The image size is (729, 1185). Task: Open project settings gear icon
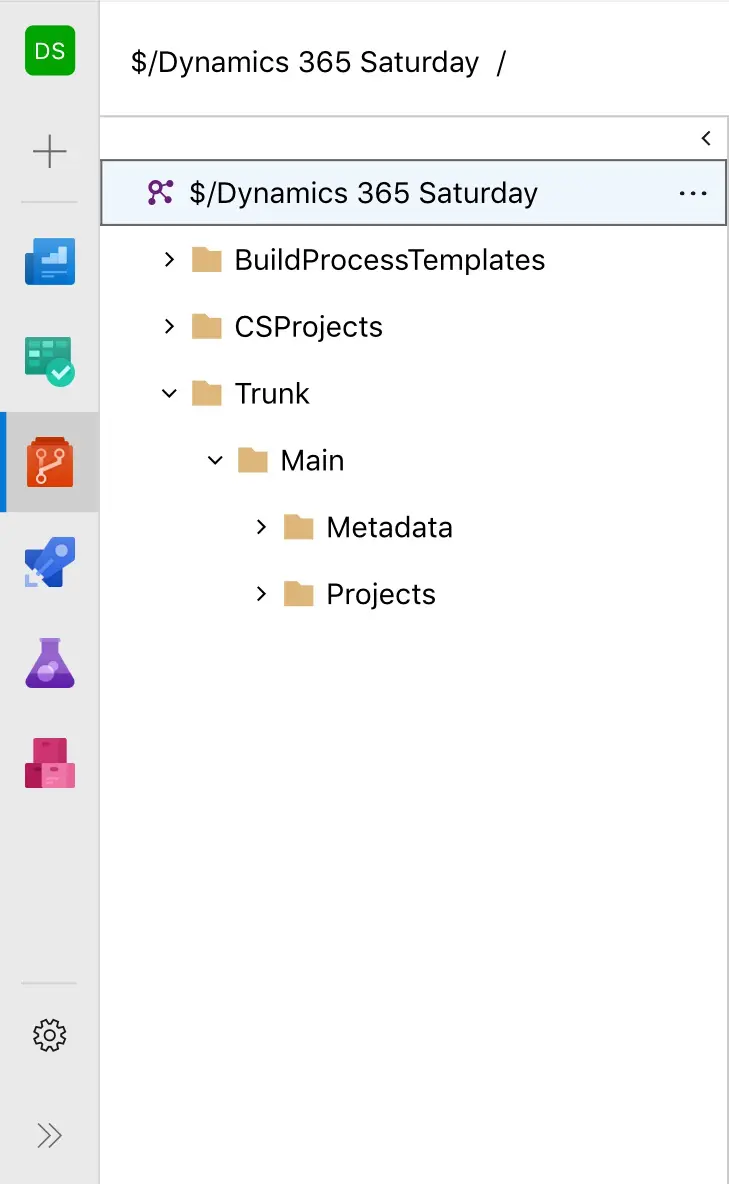[50, 1035]
